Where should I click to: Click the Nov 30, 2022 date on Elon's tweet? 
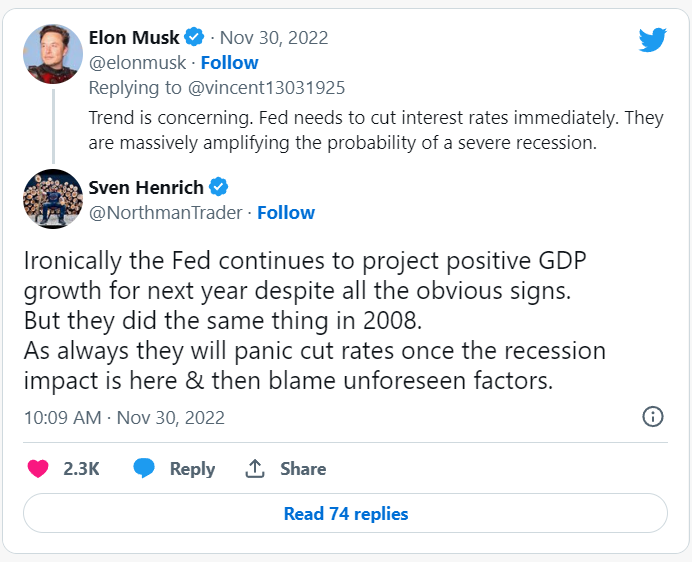274,38
